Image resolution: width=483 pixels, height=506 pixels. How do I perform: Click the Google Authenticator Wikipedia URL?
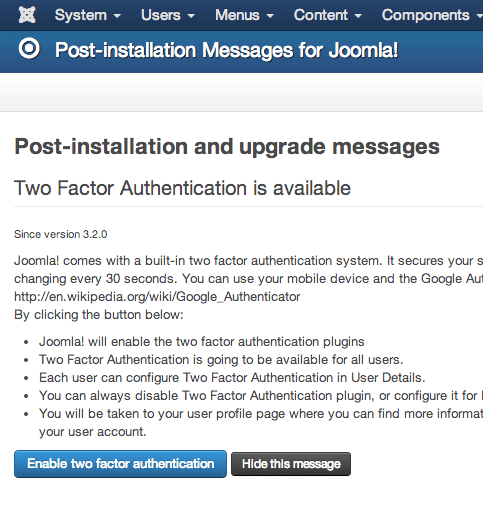157,297
